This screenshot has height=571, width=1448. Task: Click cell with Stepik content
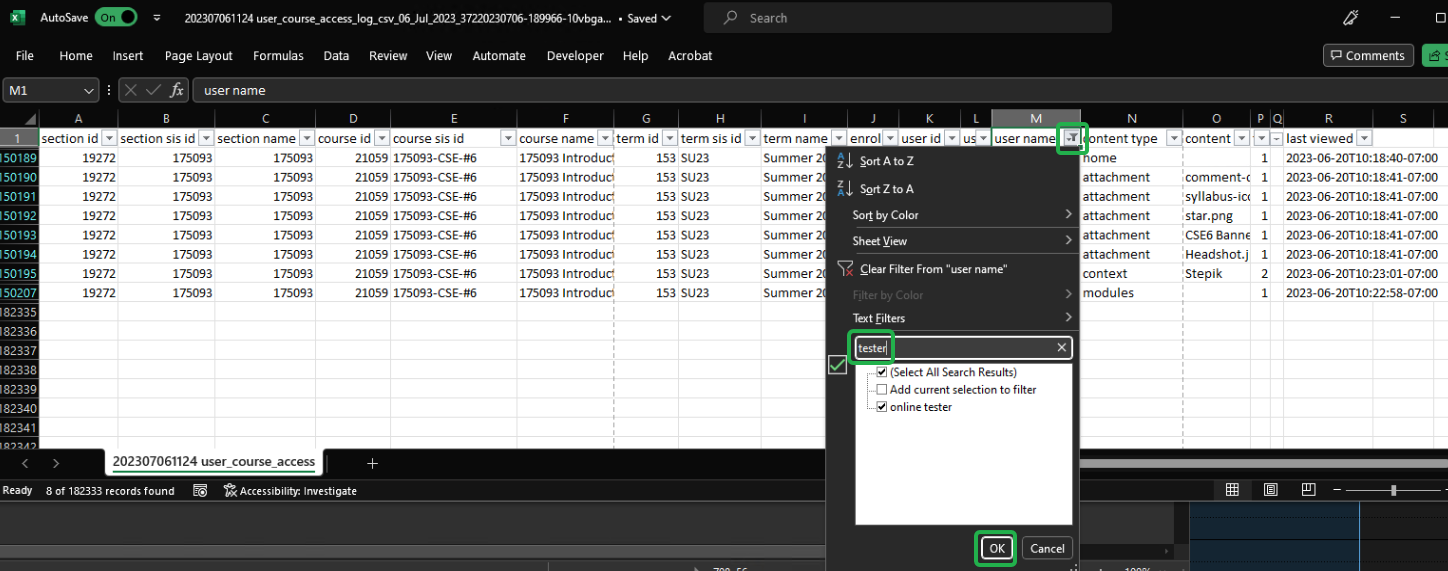click(1216, 273)
